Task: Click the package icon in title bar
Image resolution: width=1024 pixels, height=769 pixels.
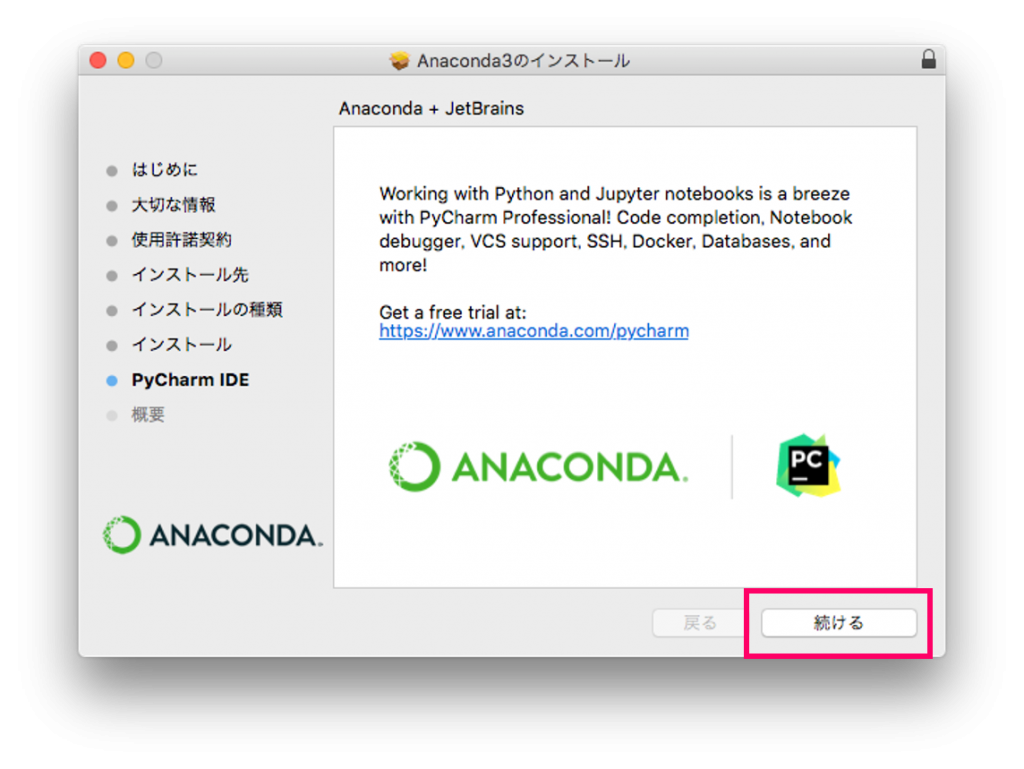Action: (x=400, y=61)
